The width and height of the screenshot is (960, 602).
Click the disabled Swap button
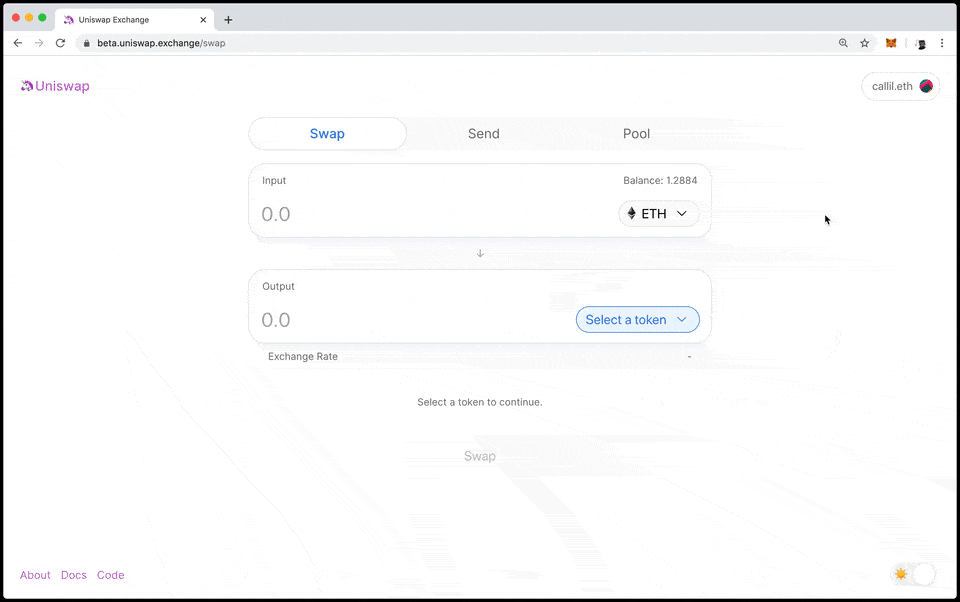coord(479,456)
